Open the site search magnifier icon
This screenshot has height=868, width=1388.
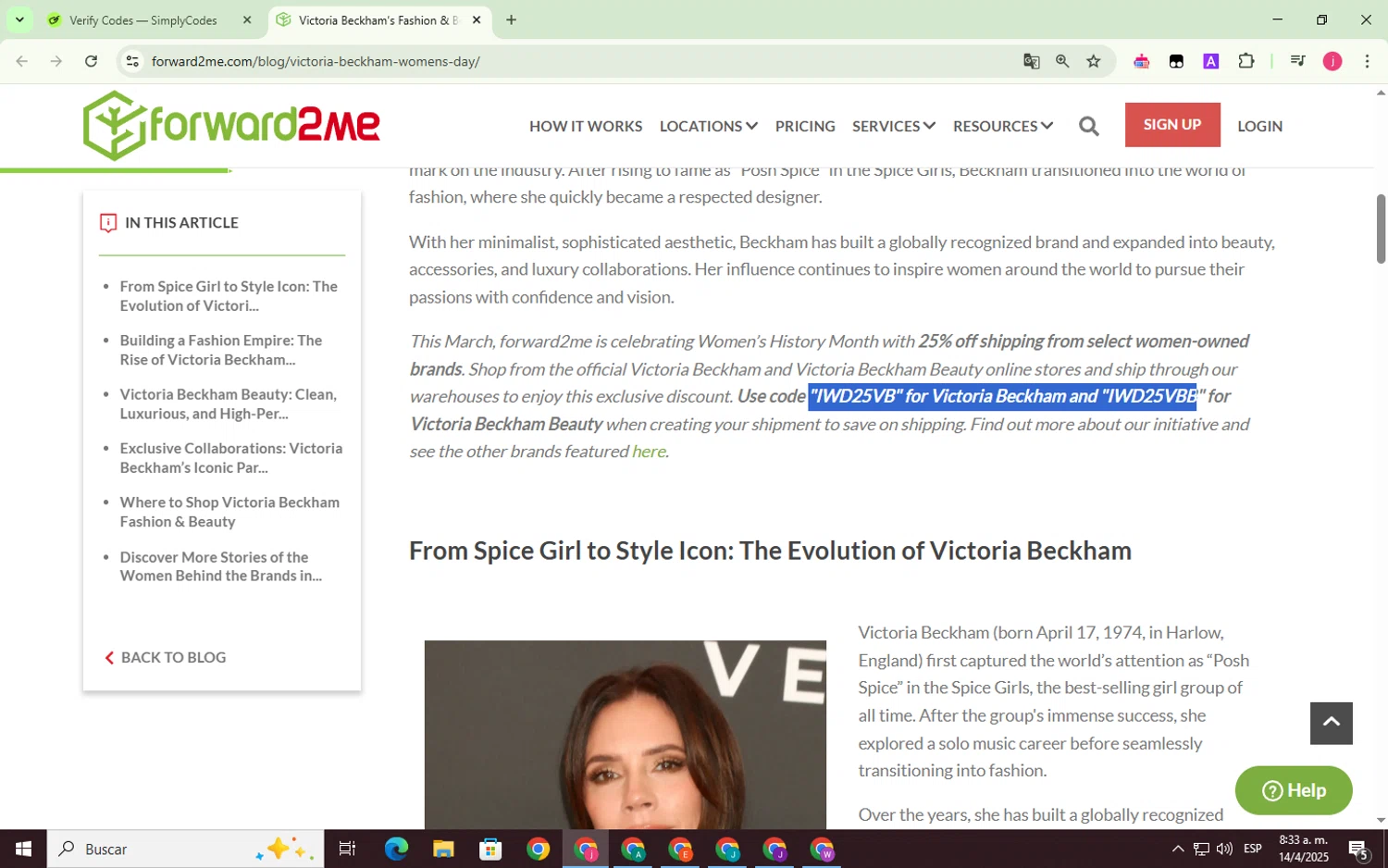(1089, 126)
